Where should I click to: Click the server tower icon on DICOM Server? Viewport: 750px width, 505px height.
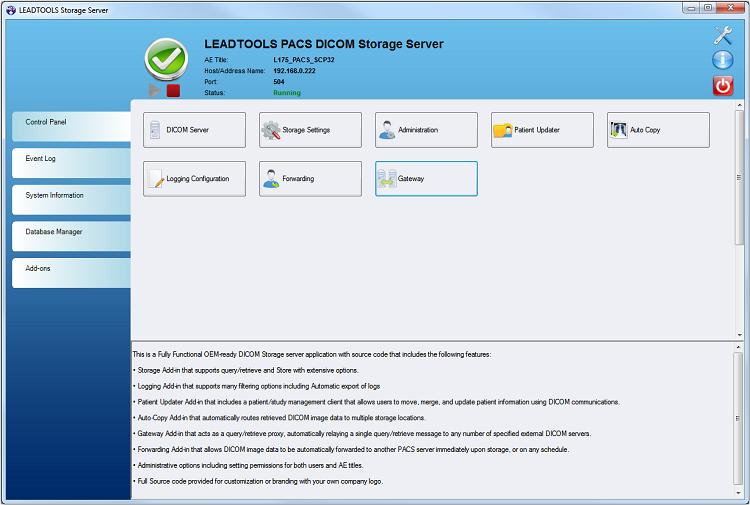[x=155, y=130]
